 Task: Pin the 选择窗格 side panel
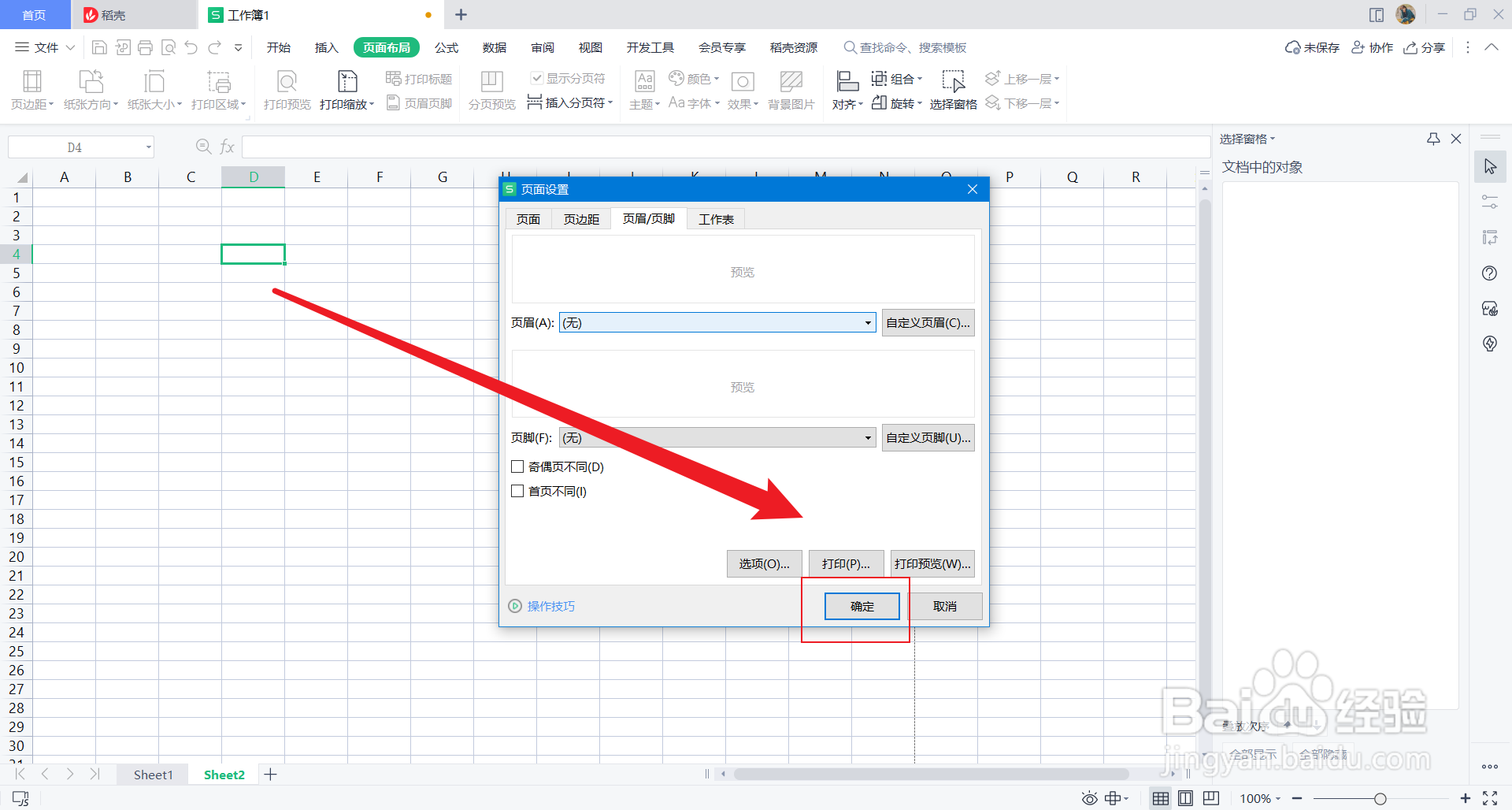(x=1433, y=139)
